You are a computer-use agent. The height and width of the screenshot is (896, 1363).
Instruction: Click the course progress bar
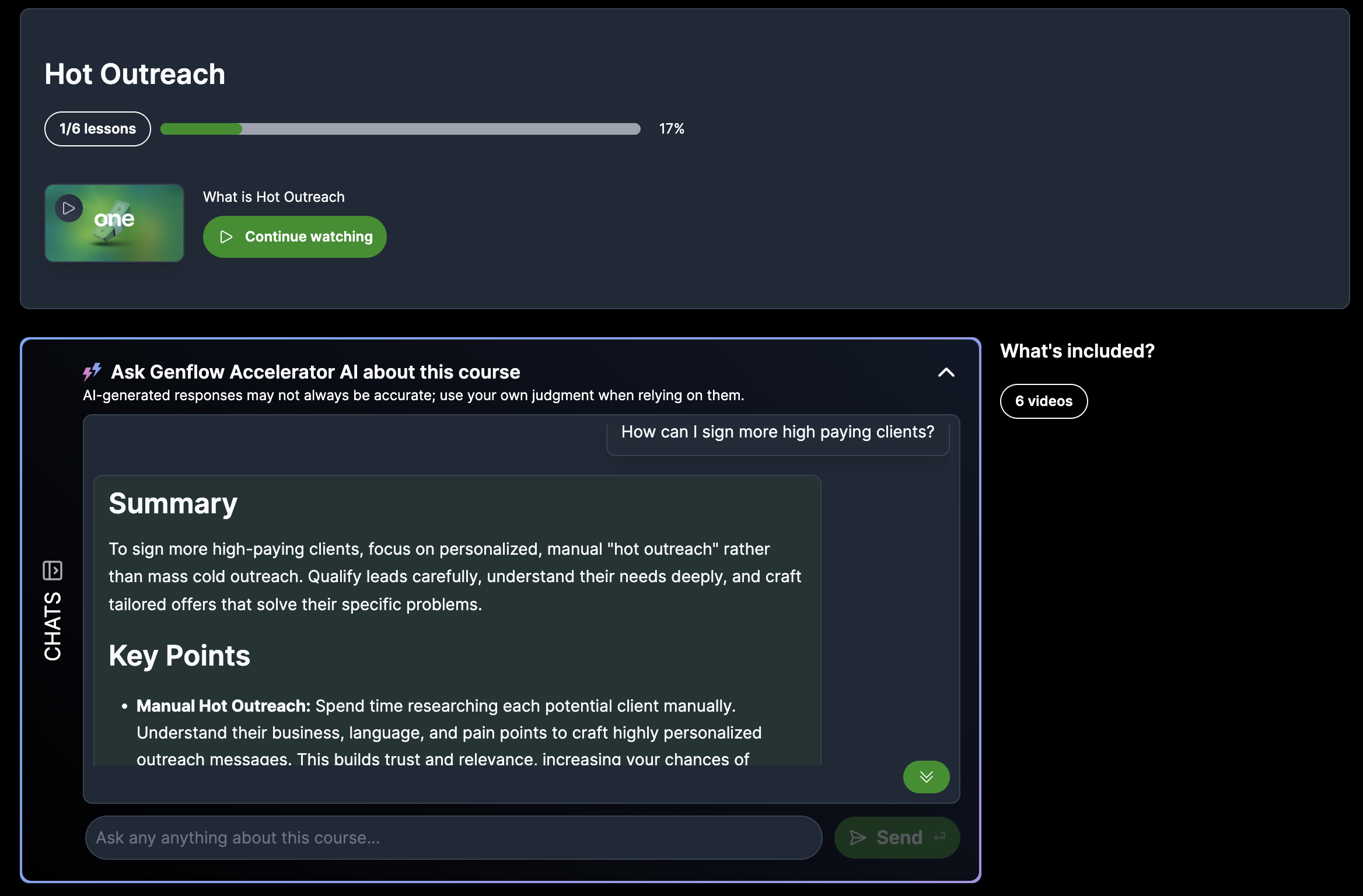400,129
